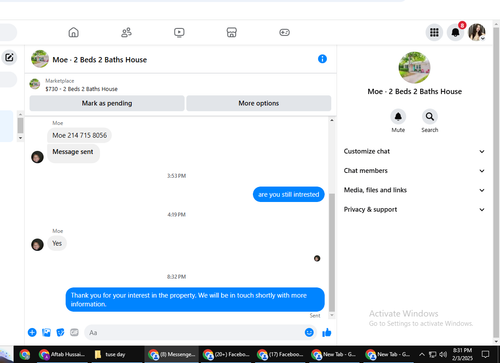Toggle conversation information with blue info icon
Image resolution: width=500 pixels, height=363 pixels.
pyautogui.click(x=322, y=59)
